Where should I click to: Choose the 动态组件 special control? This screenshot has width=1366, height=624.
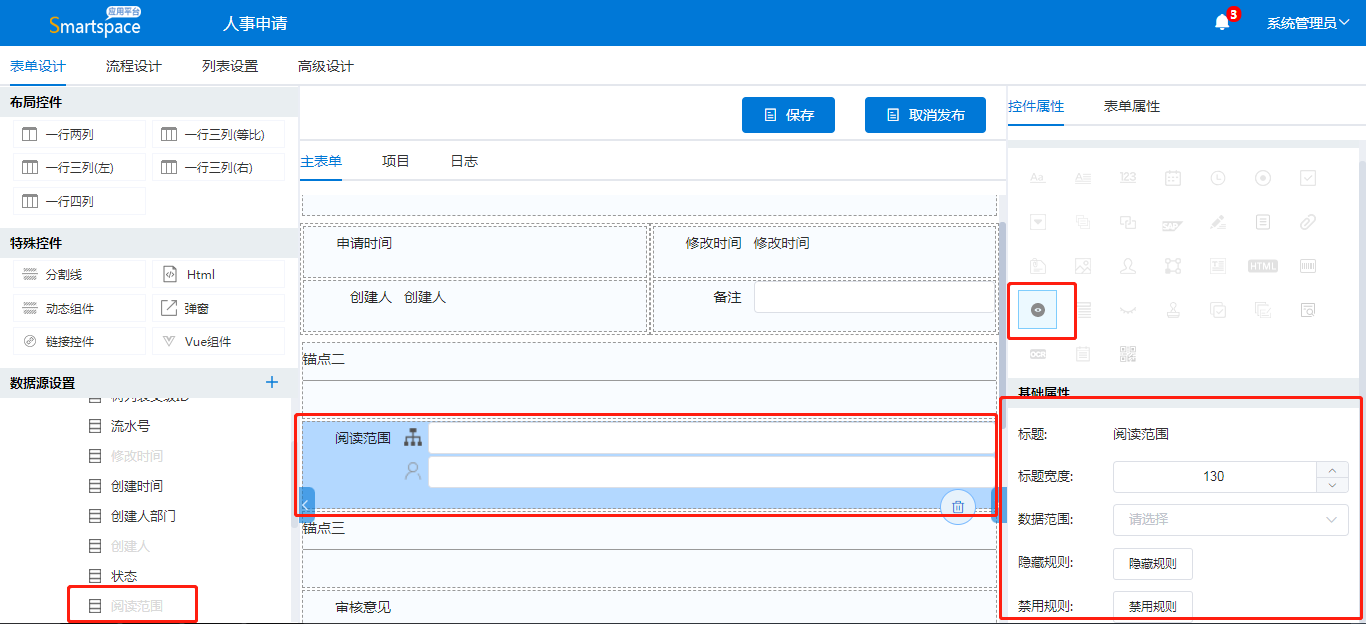point(80,308)
